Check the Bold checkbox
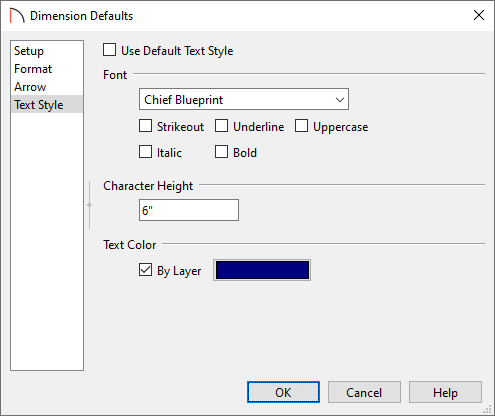 tap(221, 152)
